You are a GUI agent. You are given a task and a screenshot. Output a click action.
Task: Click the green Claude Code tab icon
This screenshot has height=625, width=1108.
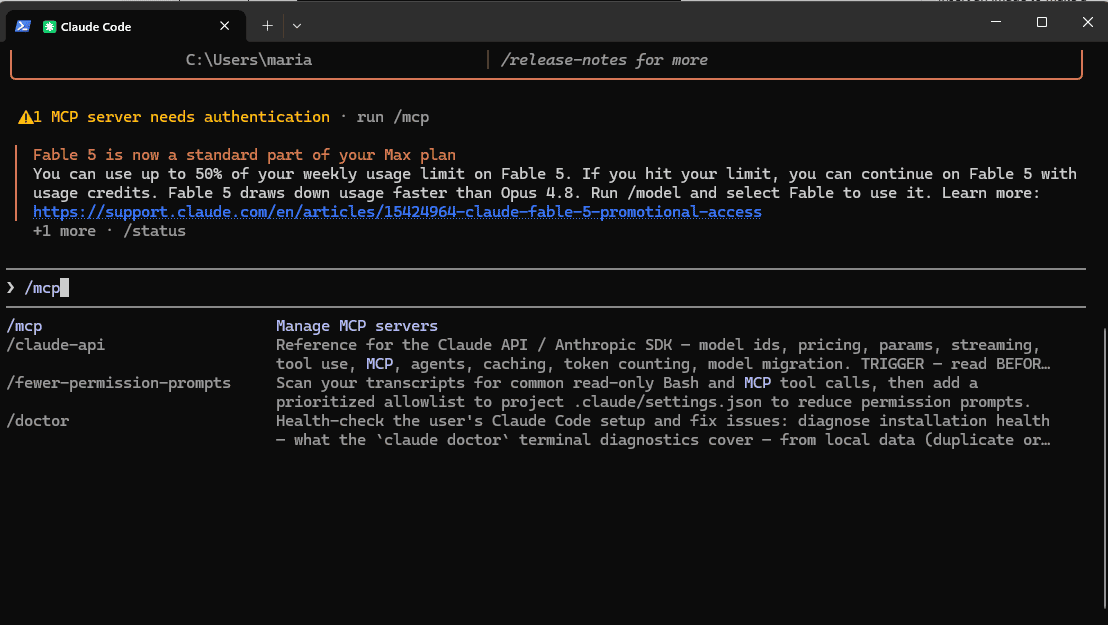(x=49, y=26)
